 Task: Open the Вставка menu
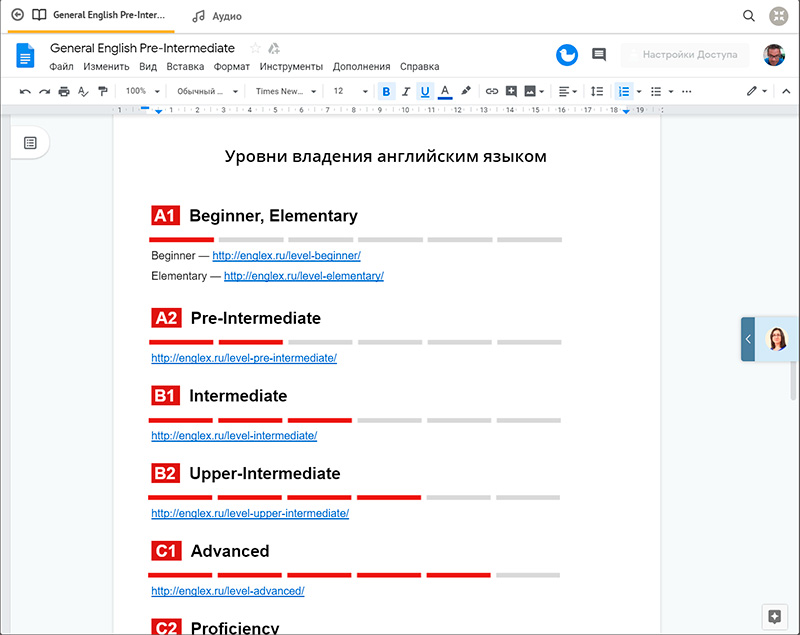[185, 67]
